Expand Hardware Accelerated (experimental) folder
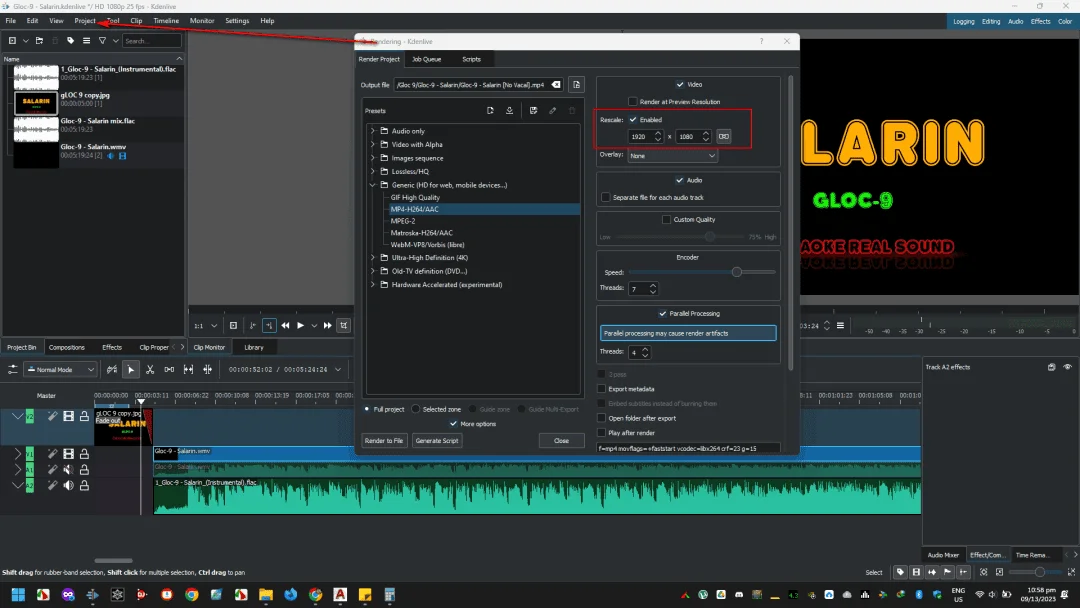Image resolution: width=1080 pixels, height=608 pixels. pos(373,284)
